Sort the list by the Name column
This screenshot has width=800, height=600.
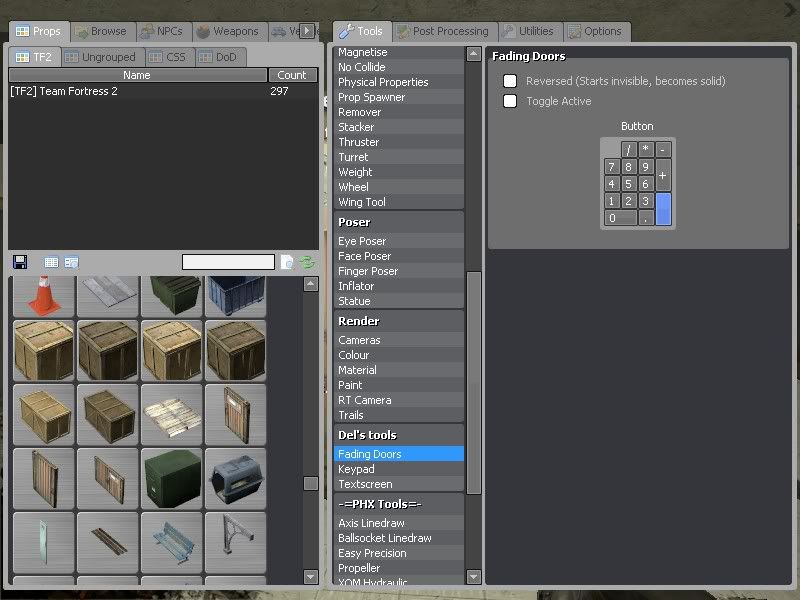tap(138, 75)
